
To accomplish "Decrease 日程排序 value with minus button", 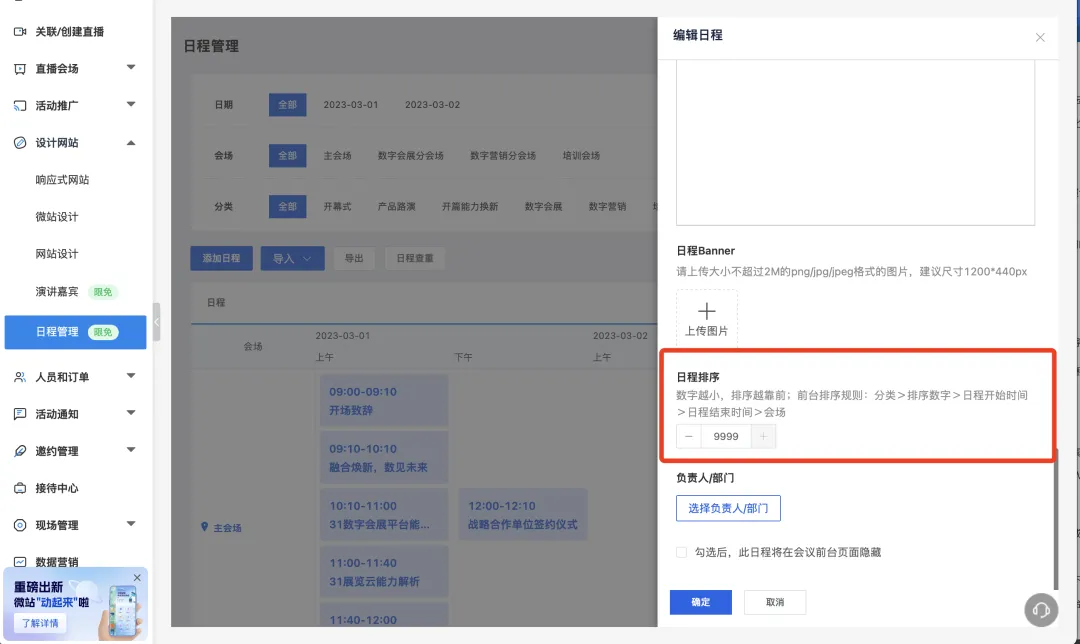I will pos(689,436).
